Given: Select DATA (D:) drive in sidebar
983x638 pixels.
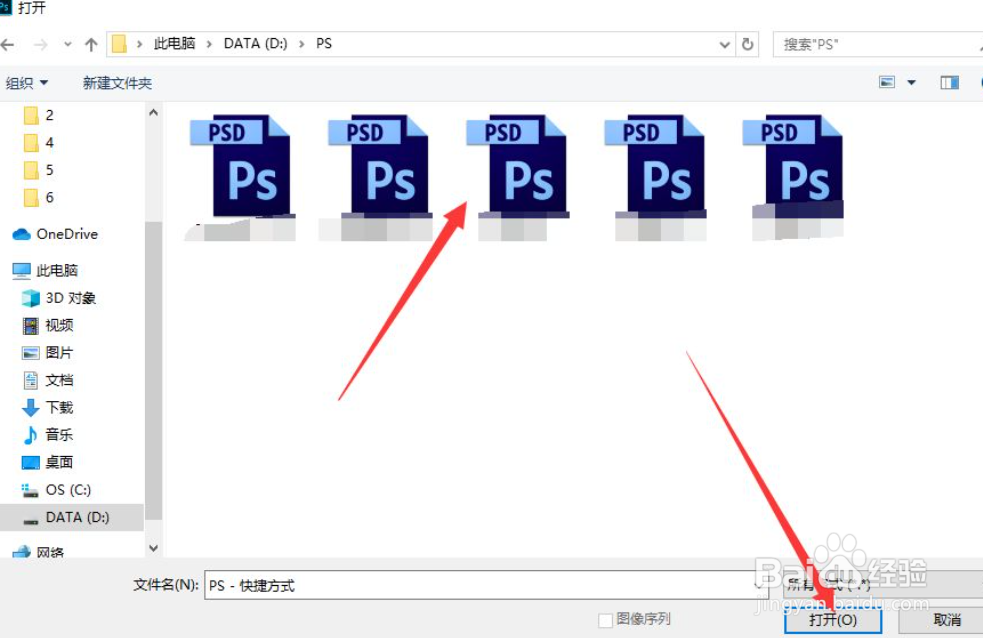Looking at the screenshot, I should click(x=72, y=518).
